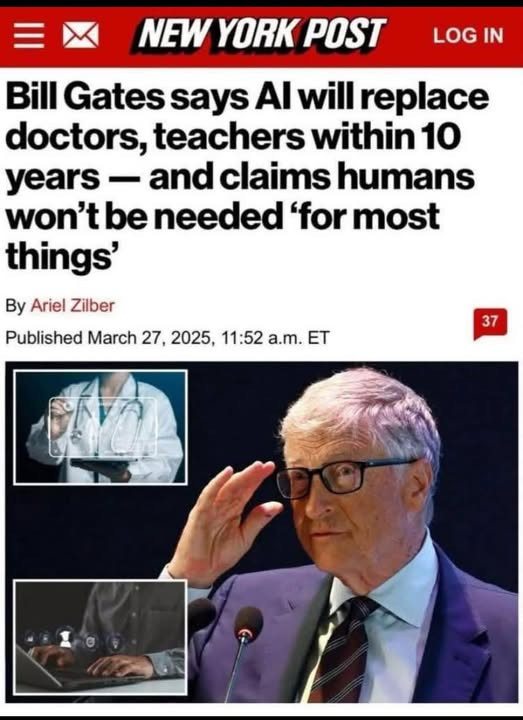
Task: Click the tablet held by the doctor
Action: (x=101, y=465)
